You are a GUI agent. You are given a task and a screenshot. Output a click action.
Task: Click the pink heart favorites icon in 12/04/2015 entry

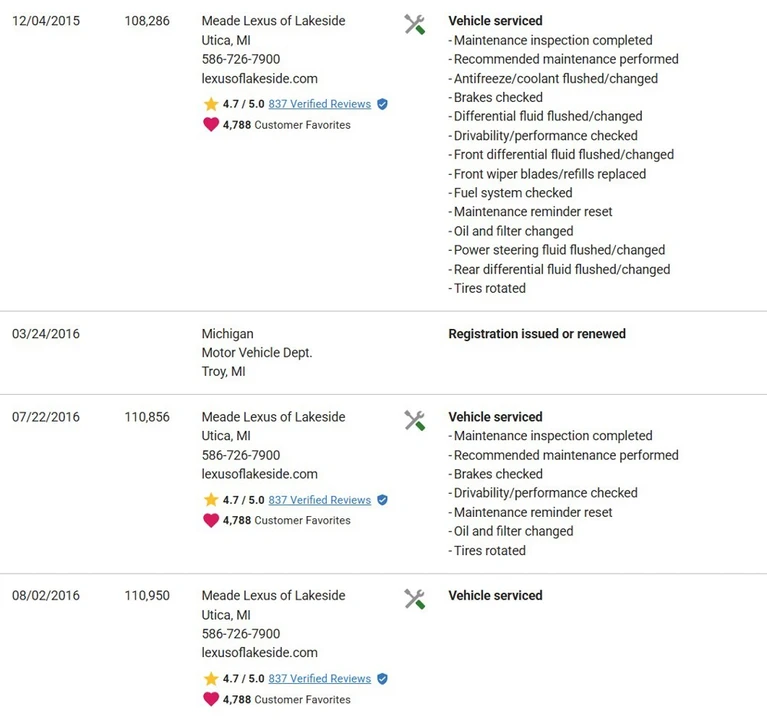[x=211, y=125]
